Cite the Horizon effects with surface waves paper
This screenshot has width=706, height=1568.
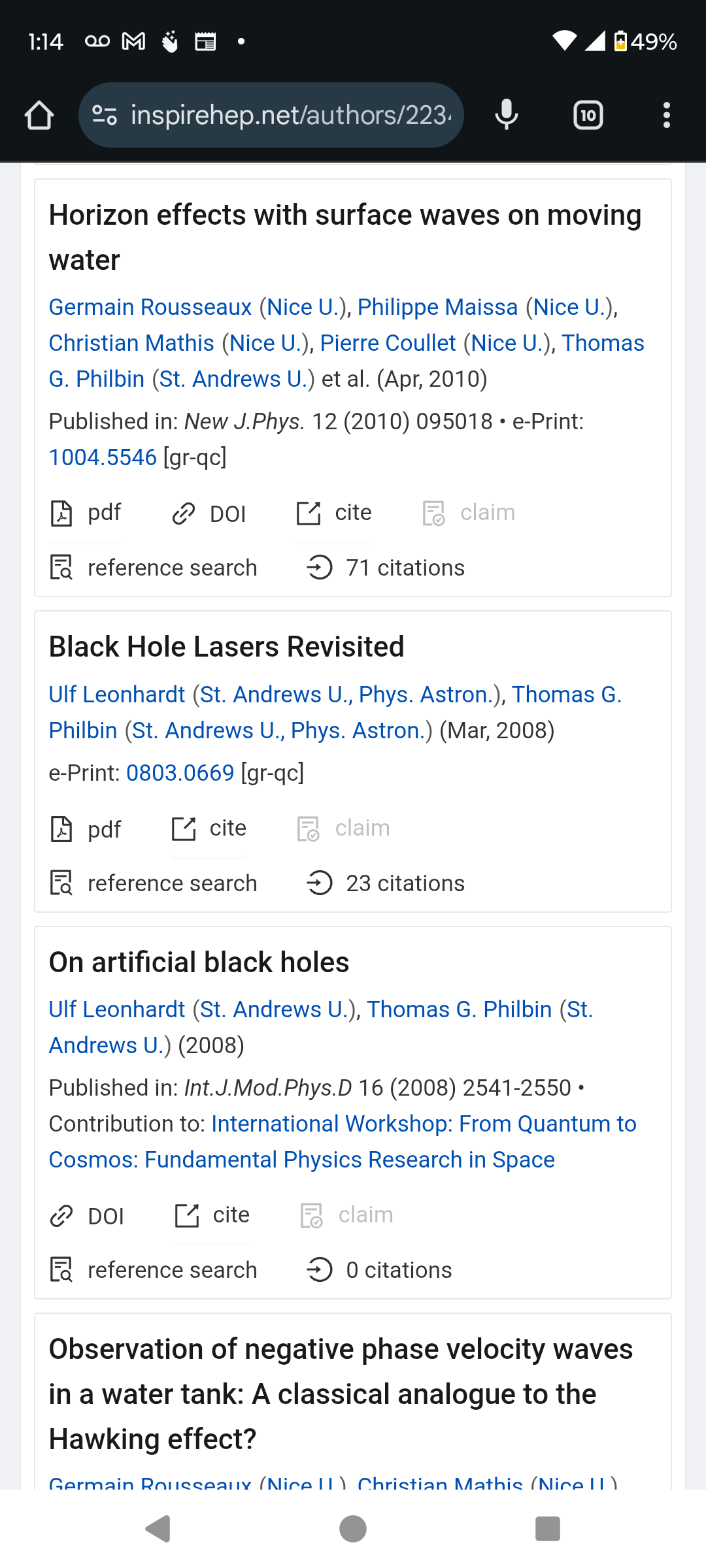[334, 513]
